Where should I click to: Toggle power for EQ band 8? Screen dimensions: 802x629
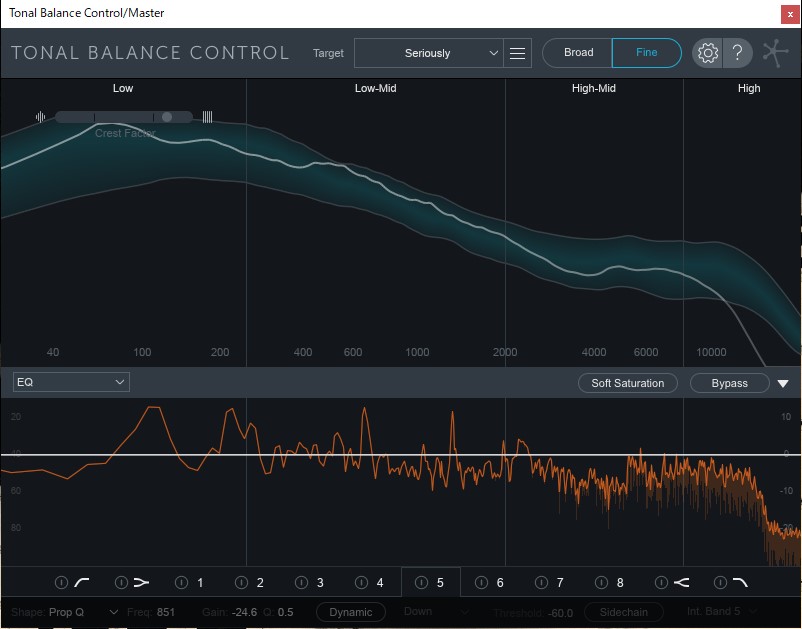click(602, 582)
